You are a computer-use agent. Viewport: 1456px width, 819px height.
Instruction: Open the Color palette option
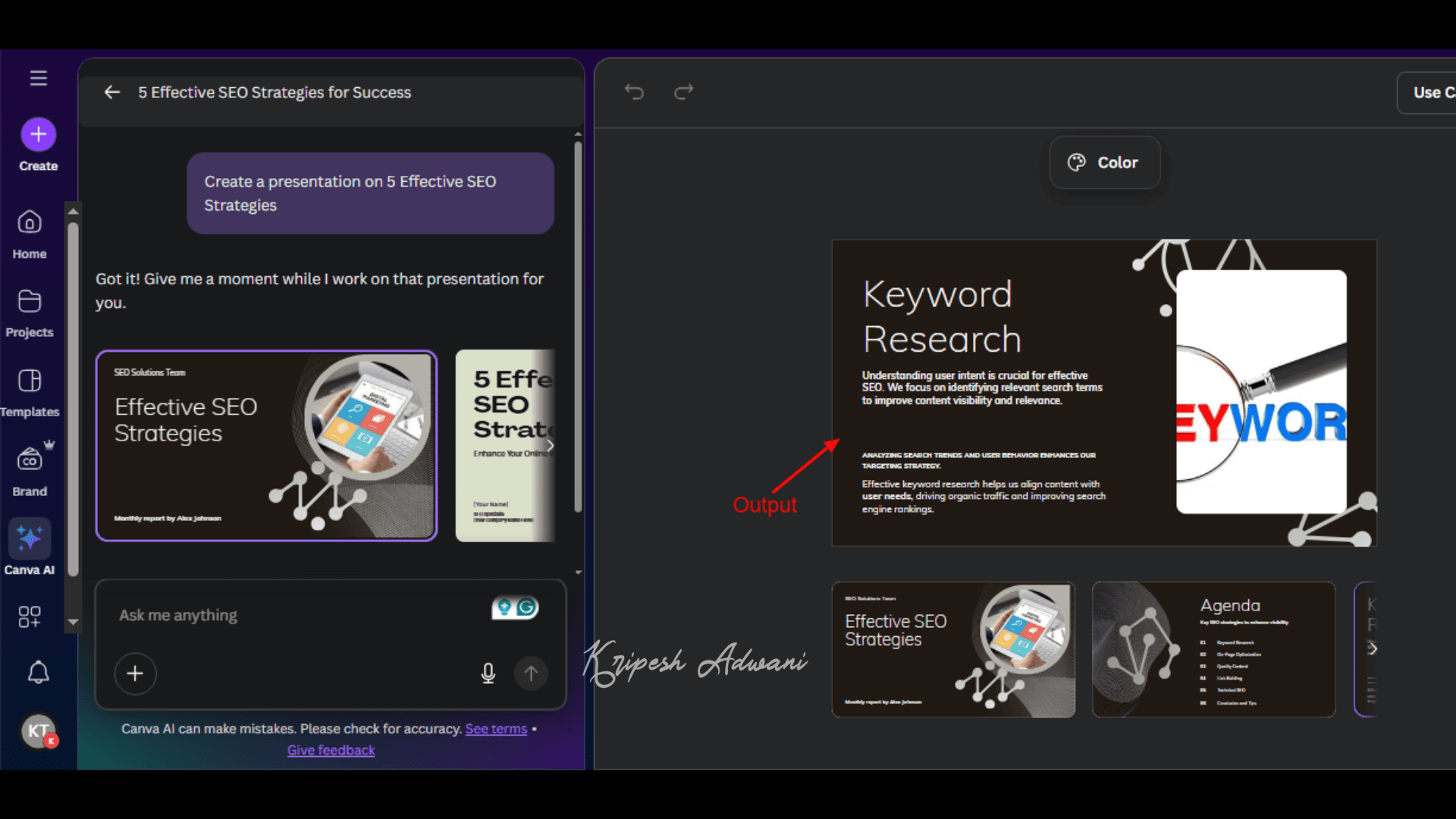coord(1104,162)
